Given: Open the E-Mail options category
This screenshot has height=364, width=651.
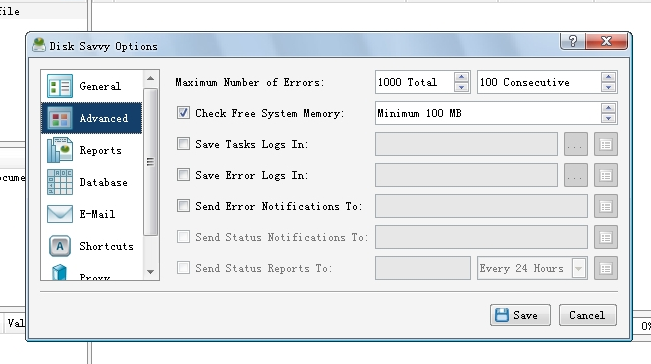Looking at the screenshot, I should click(92, 214).
